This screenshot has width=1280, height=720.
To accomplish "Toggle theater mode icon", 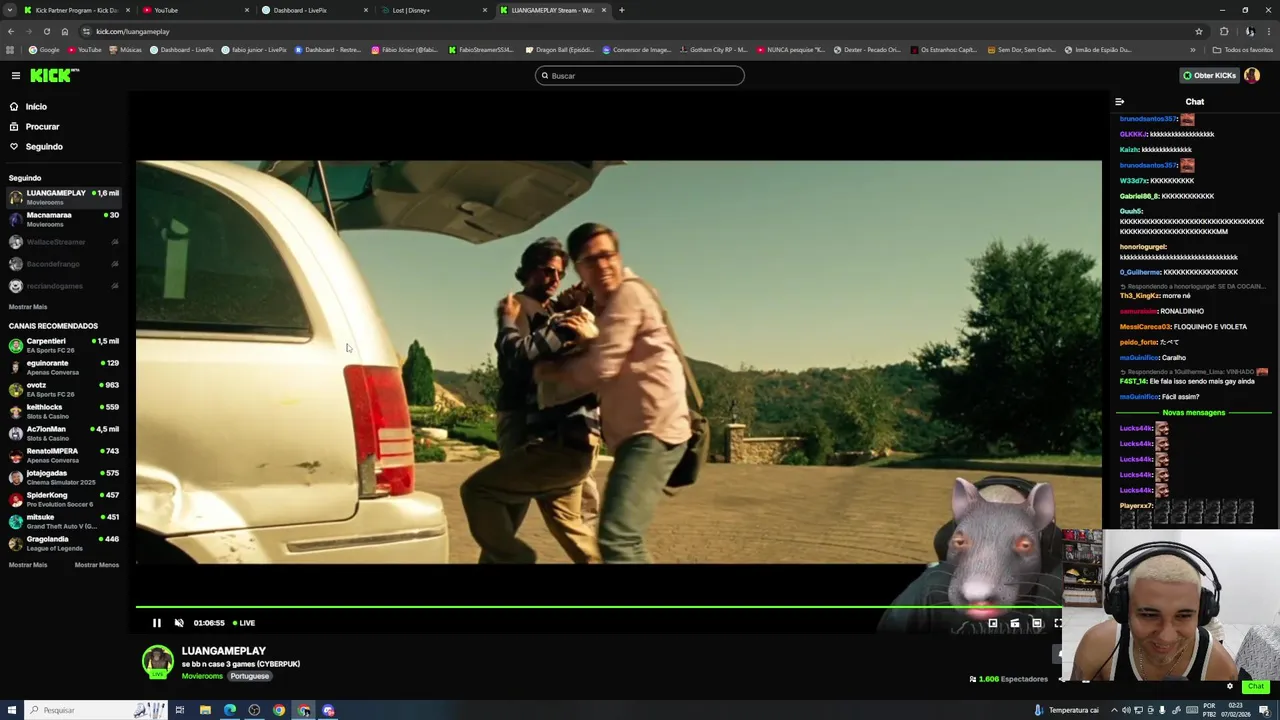I will pos(1037,624).
